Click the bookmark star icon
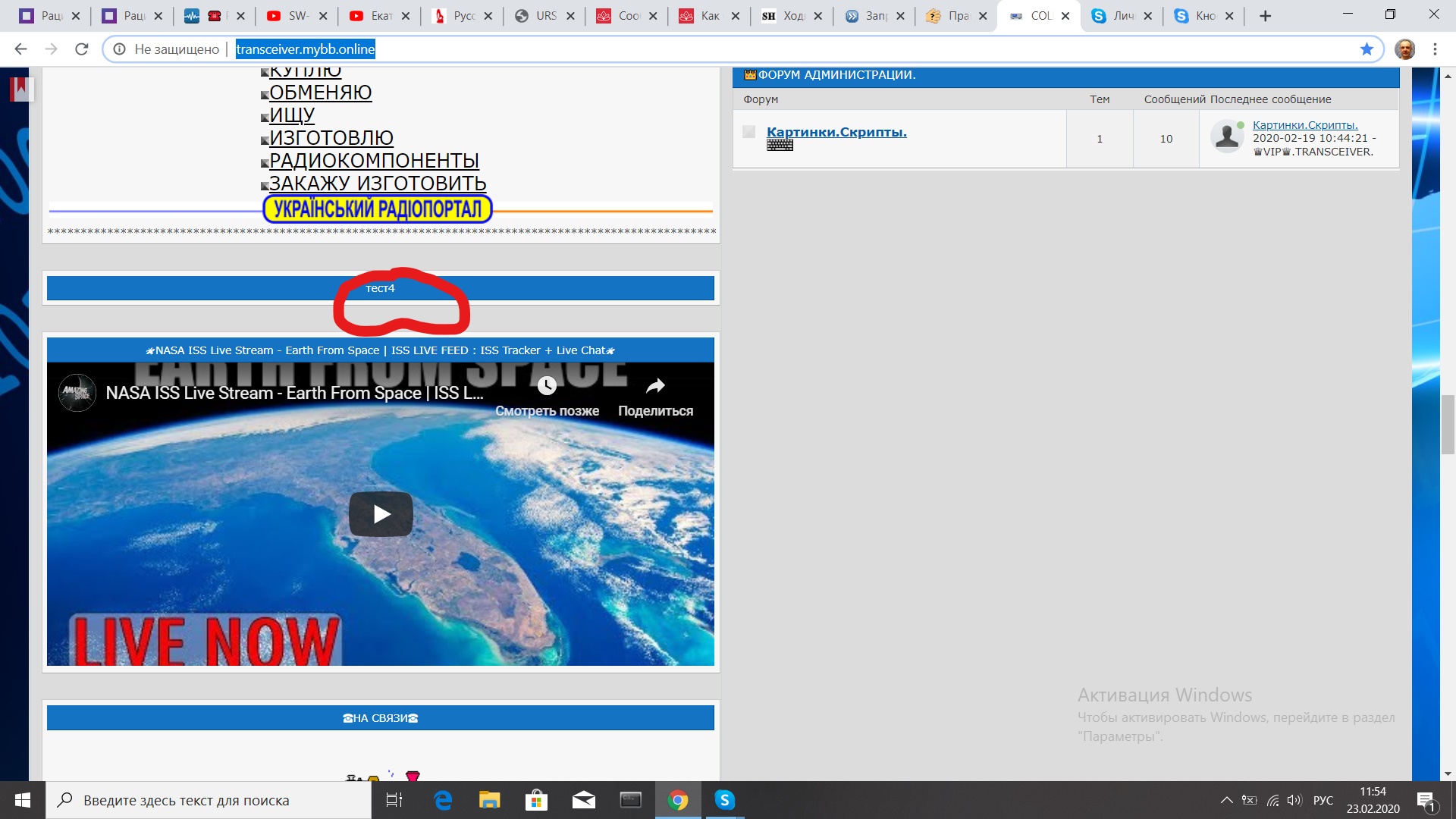The width and height of the screenshot is (1456, 819). point(1367,49)
